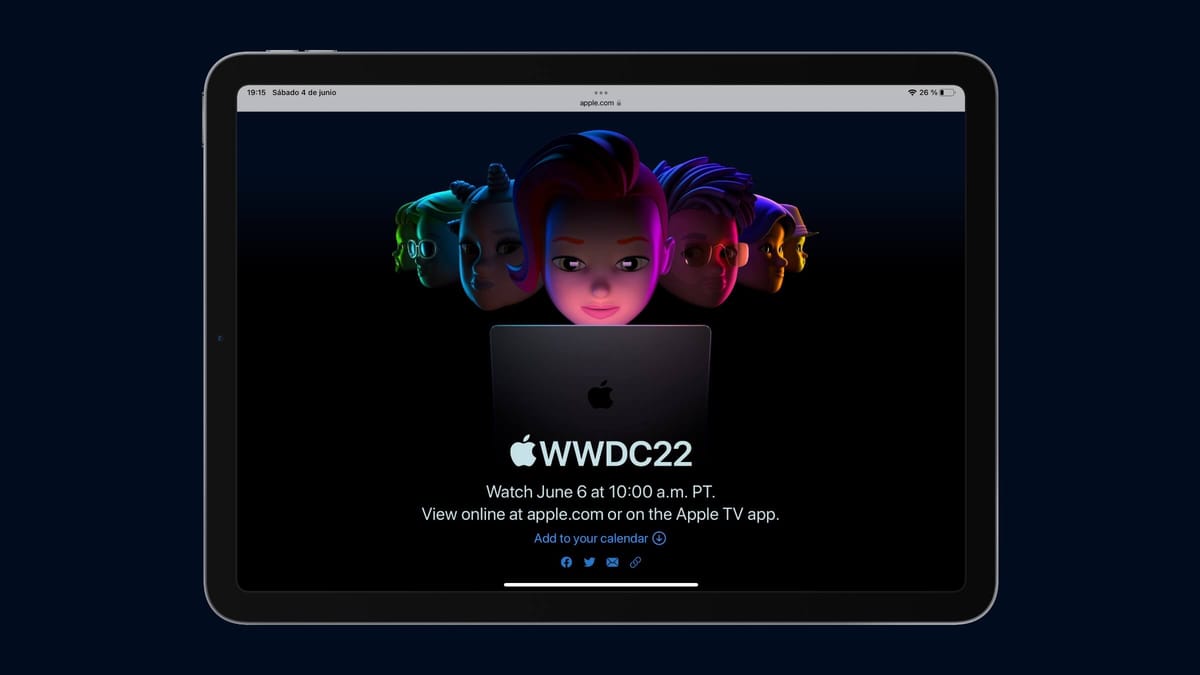
Task: Open the apple.com address bar
Action: 598,101
